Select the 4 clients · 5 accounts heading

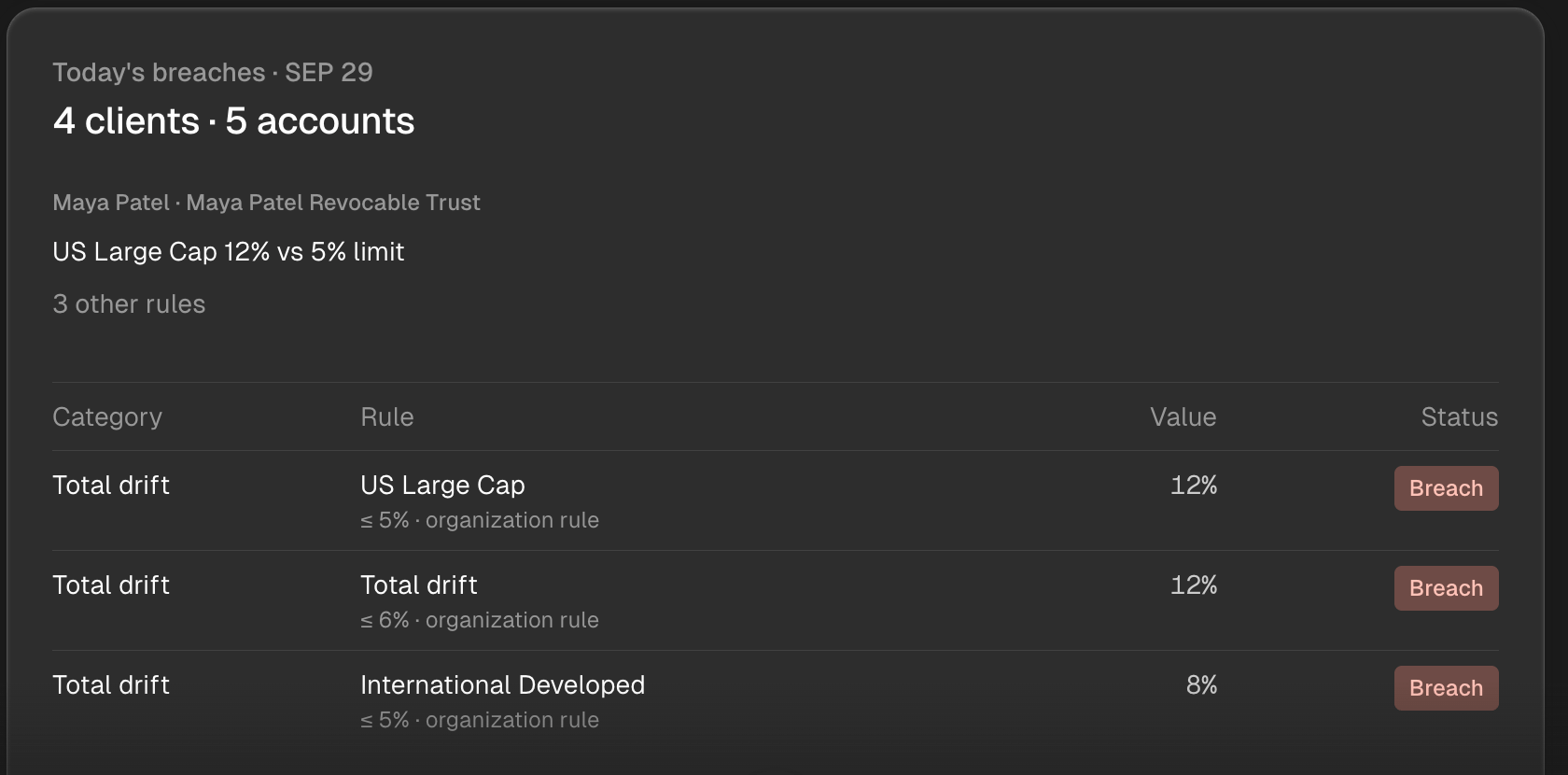click(233, 121)
